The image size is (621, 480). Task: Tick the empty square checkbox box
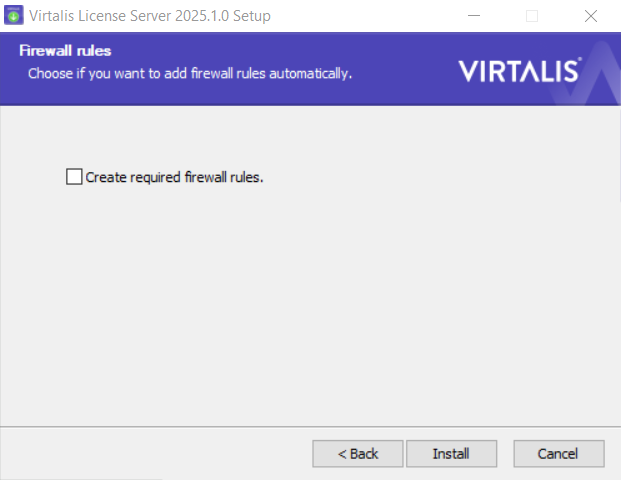tap(74, 177)
